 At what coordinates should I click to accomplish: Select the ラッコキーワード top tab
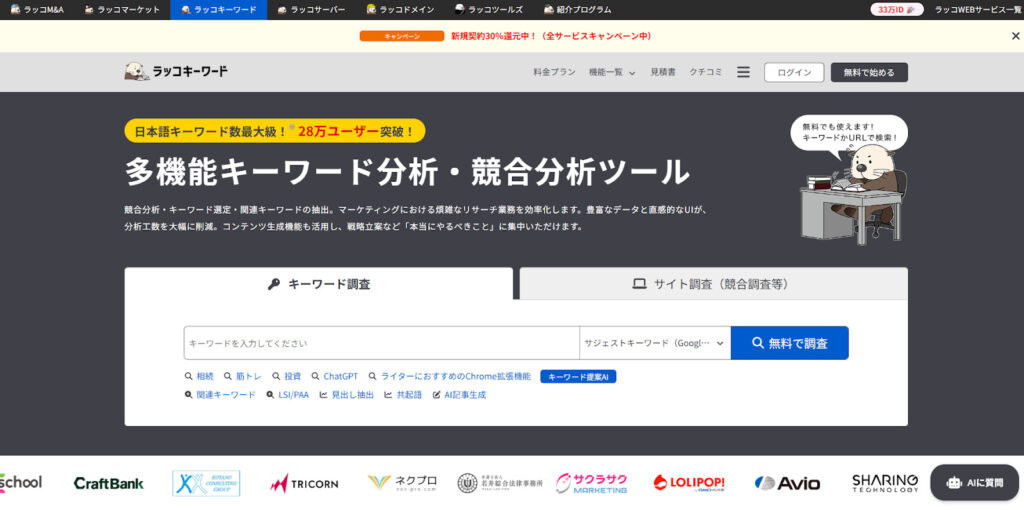(x=218, y=10)
